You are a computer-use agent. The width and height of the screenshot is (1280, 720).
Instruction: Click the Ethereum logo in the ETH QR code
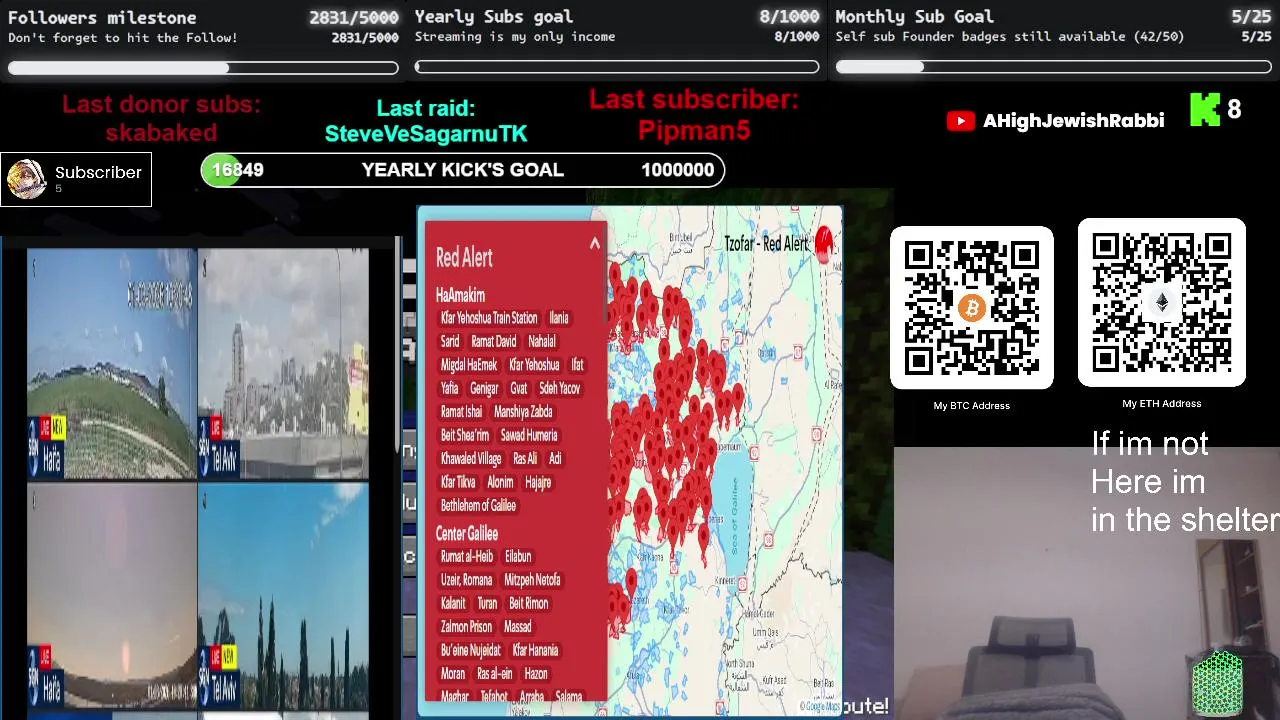click(1161, 302)
